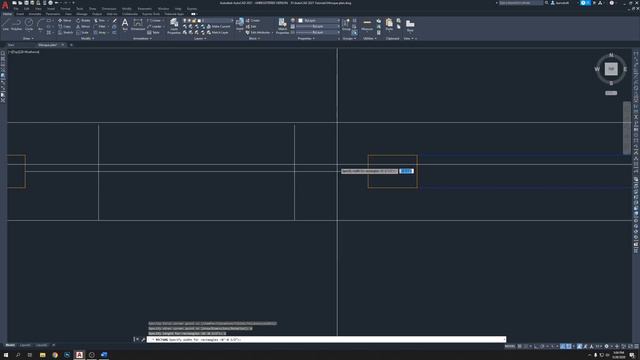This screenshot has height=360, width=640.
Task: Click Match Layer
Action: click(x=218, y=33)
